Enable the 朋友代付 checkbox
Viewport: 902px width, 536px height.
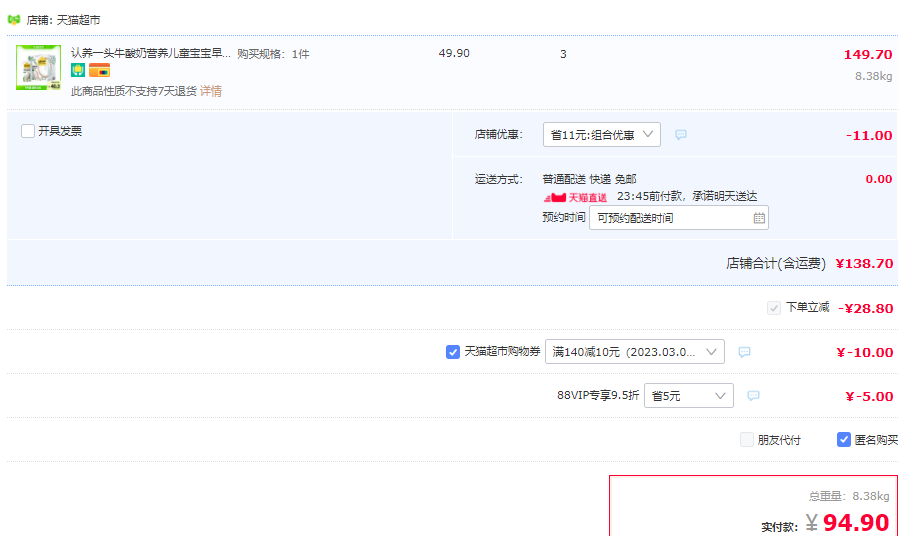tap(747, 440)
